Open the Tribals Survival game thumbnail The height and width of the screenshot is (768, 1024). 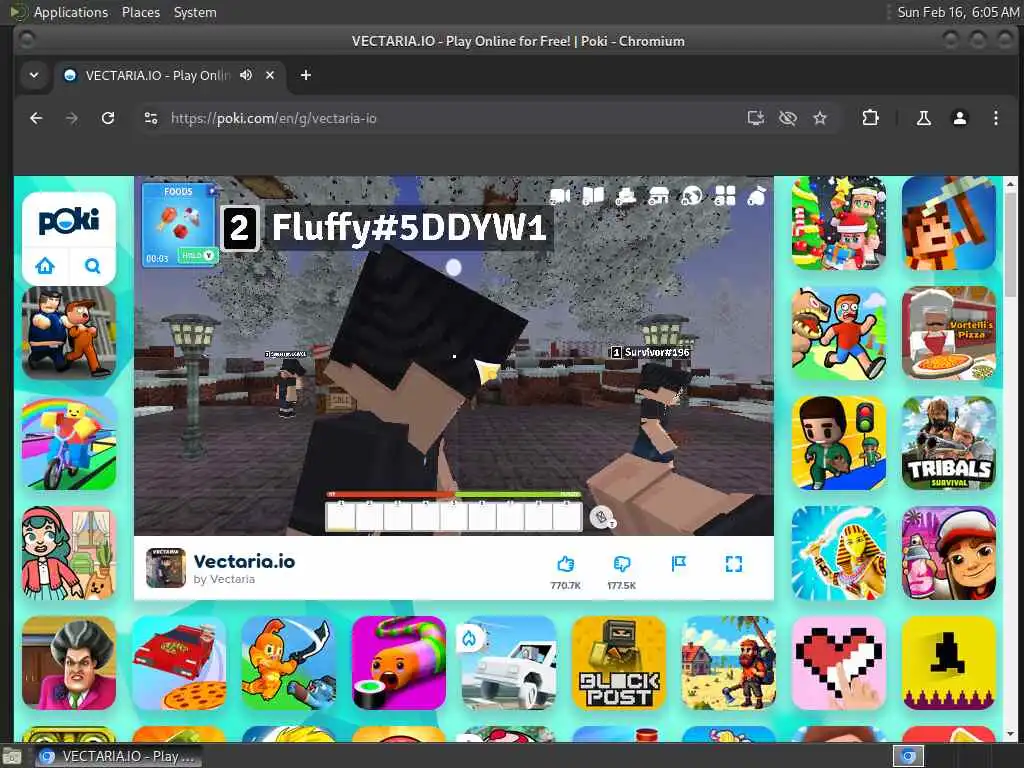coord(948,443)
